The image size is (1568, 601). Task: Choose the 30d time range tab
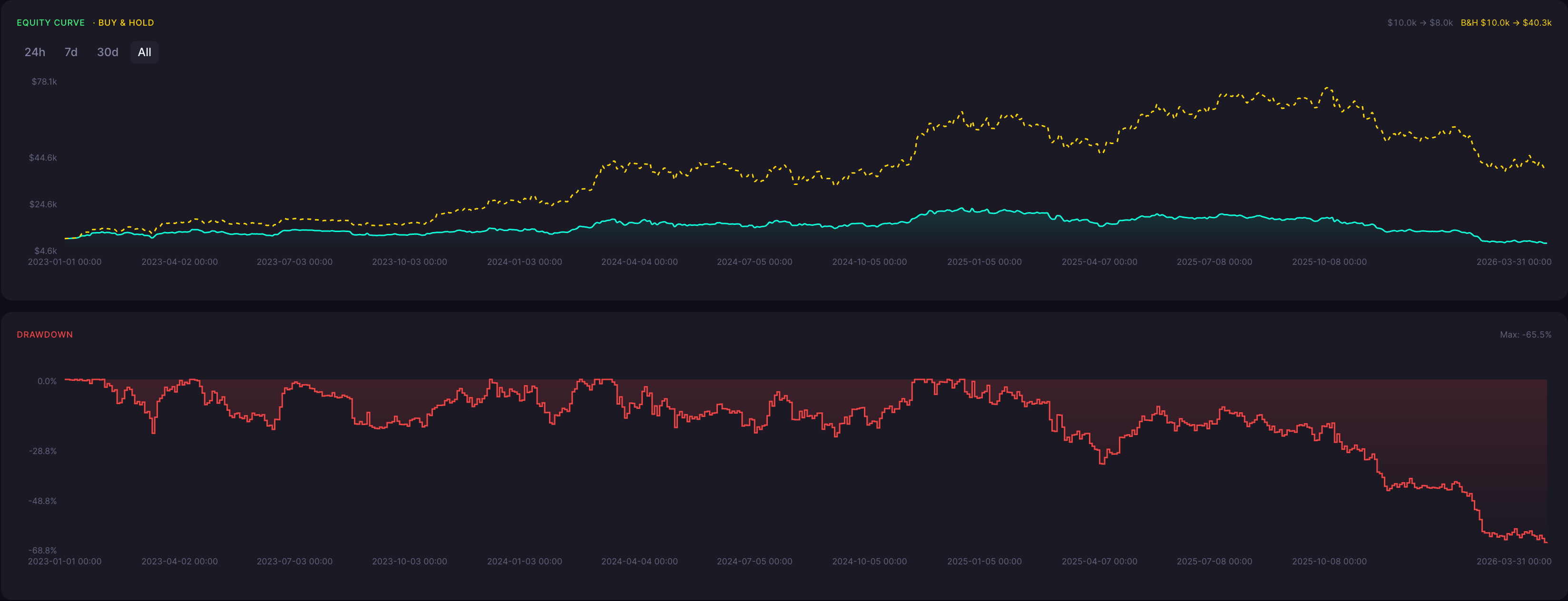coord(108,52)
